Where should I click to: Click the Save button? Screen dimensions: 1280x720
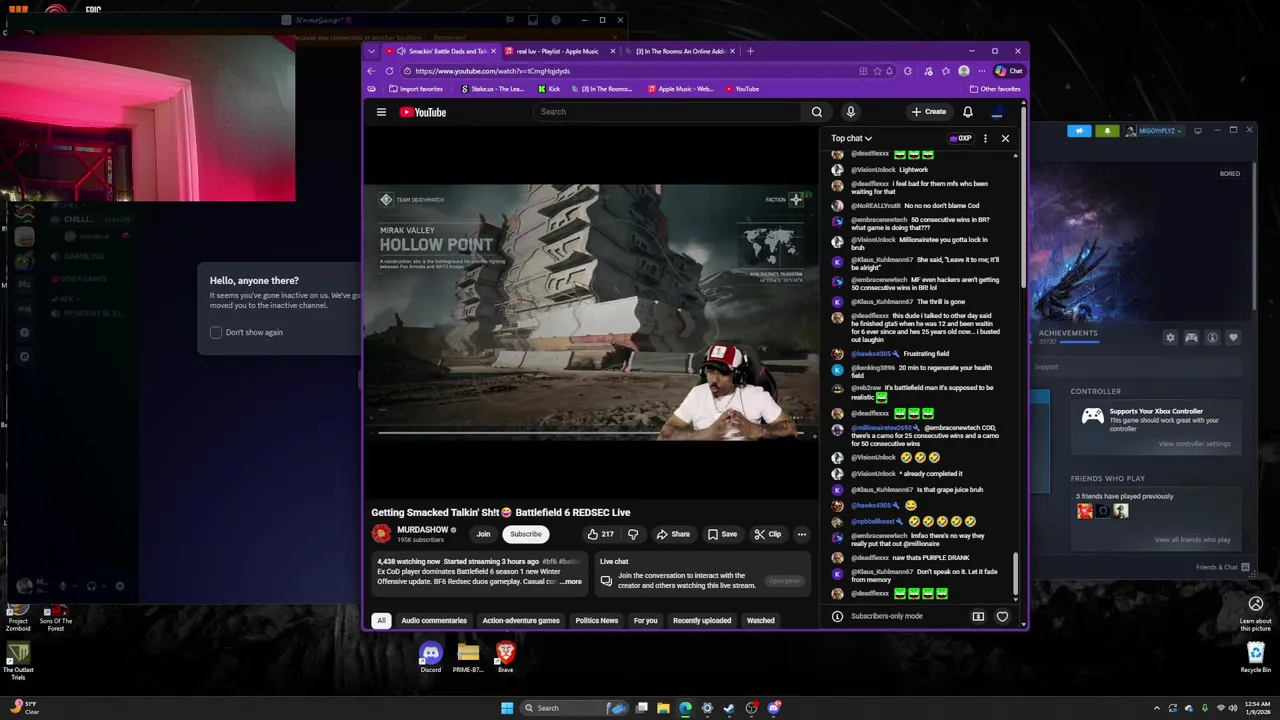722,534
